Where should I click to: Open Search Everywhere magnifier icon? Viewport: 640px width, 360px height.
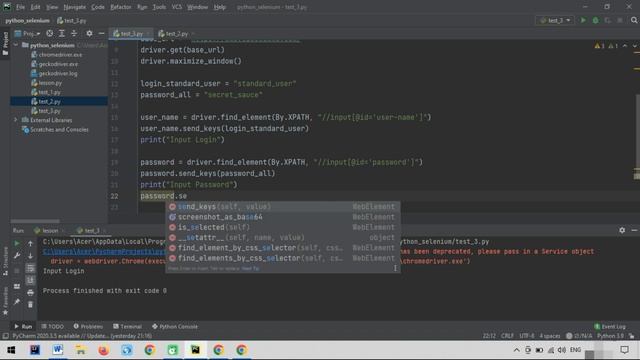tap(634, 20)
